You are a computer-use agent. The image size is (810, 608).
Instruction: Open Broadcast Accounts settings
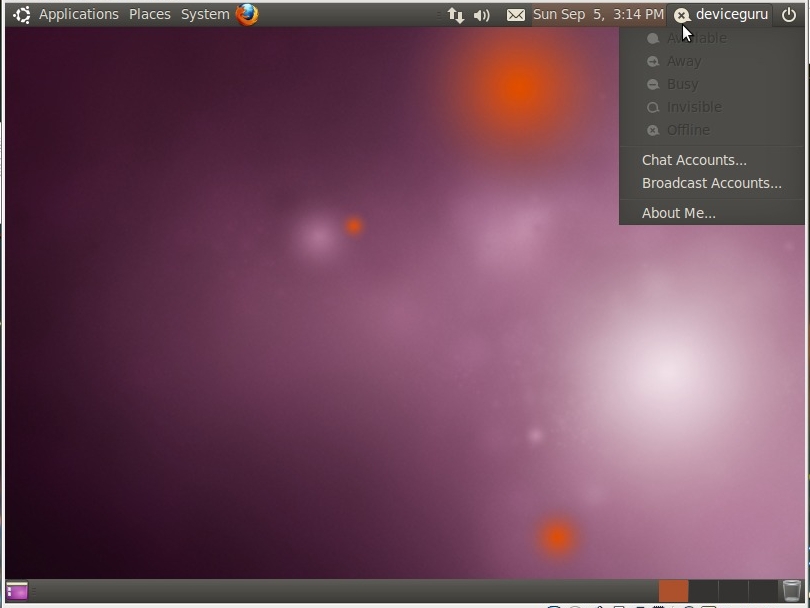click(x=712, y=183)
